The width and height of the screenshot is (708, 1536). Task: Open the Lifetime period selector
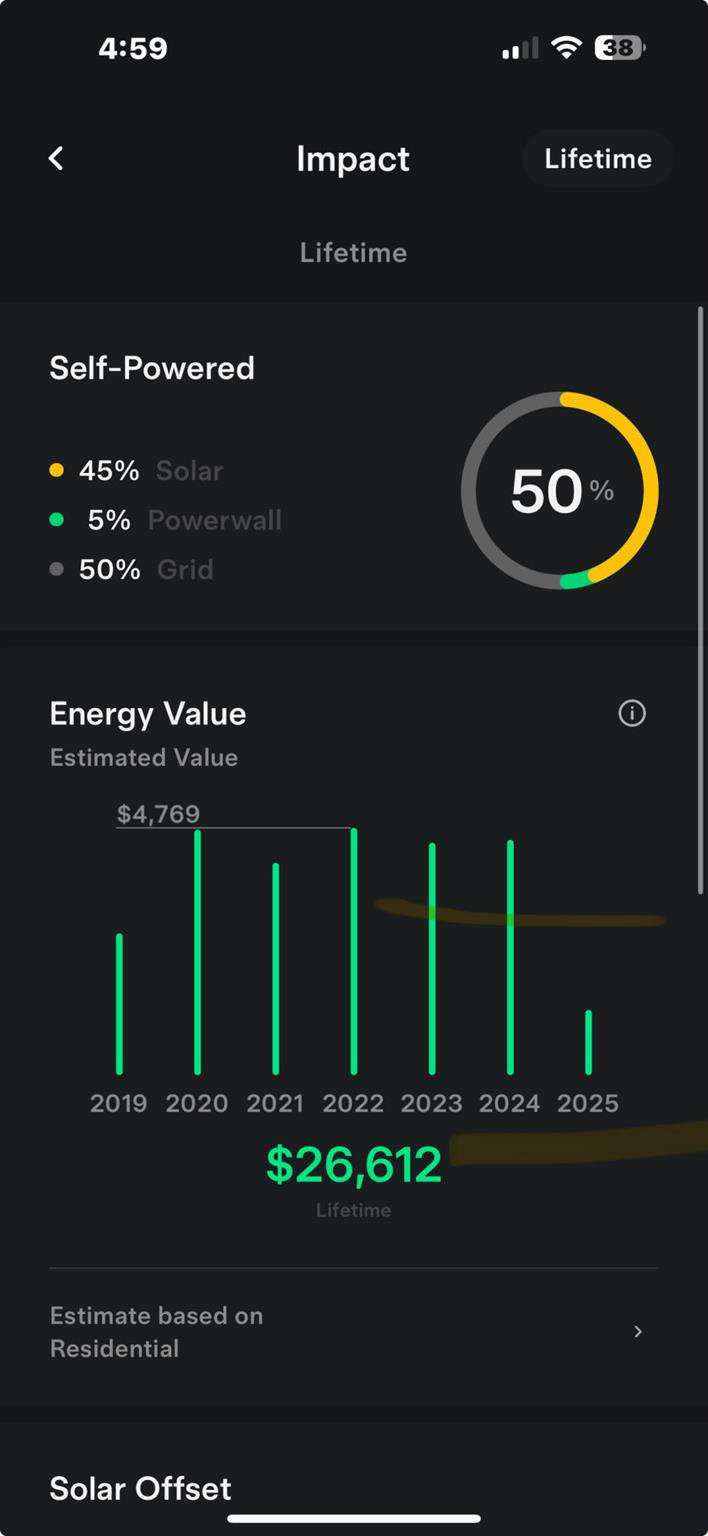pos(598,159)
